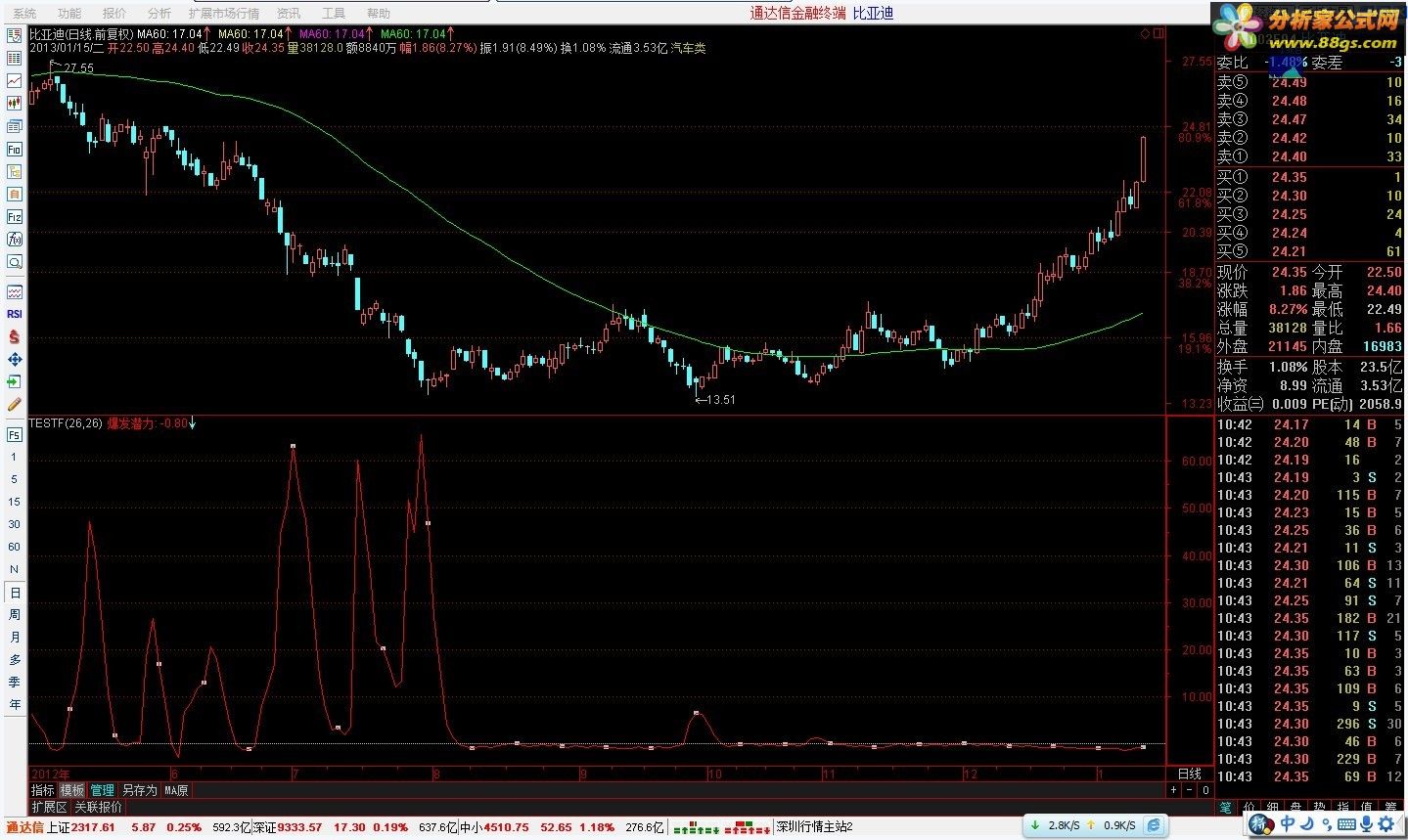The image size is (1408, 840).
Task: Click the 上证 2317.61 index in status bar
Action: (x=82, y=827)
